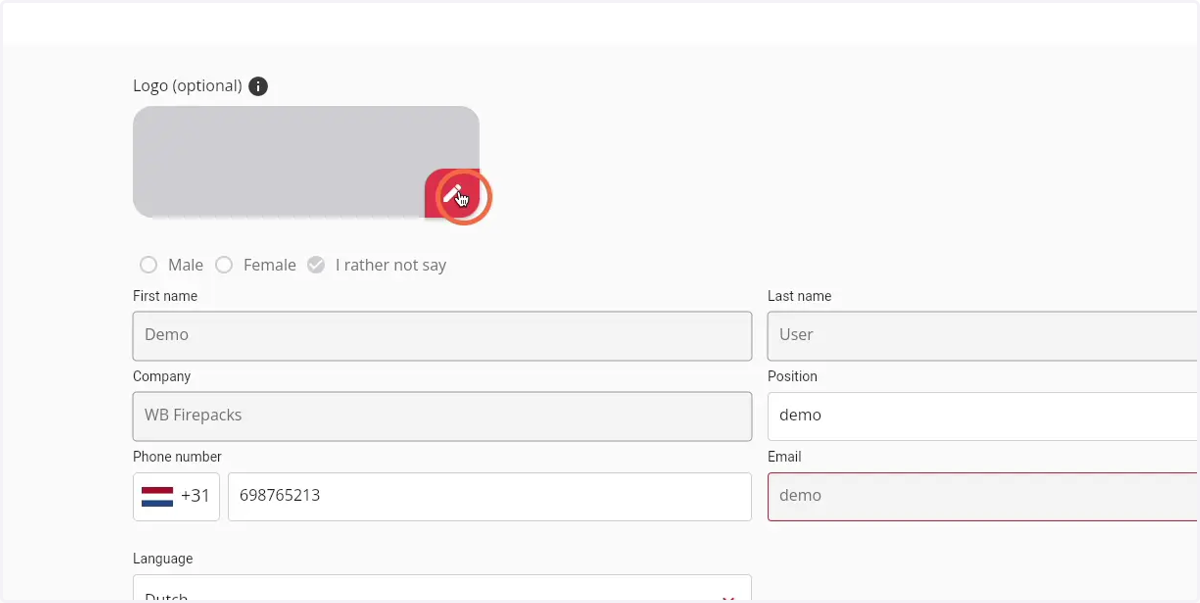
Task: Choose the I rather not say option
Action: pyautogui.click(x=316, y=265)
